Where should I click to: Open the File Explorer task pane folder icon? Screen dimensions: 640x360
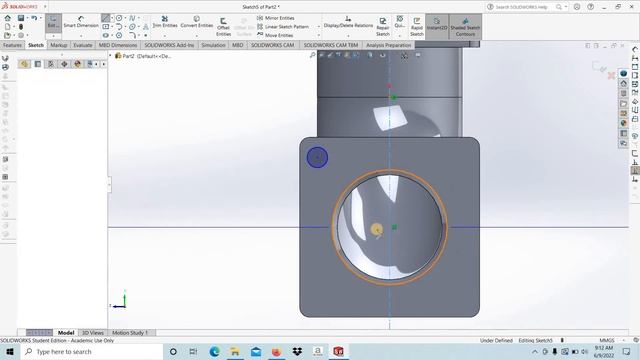pos(623,103)
